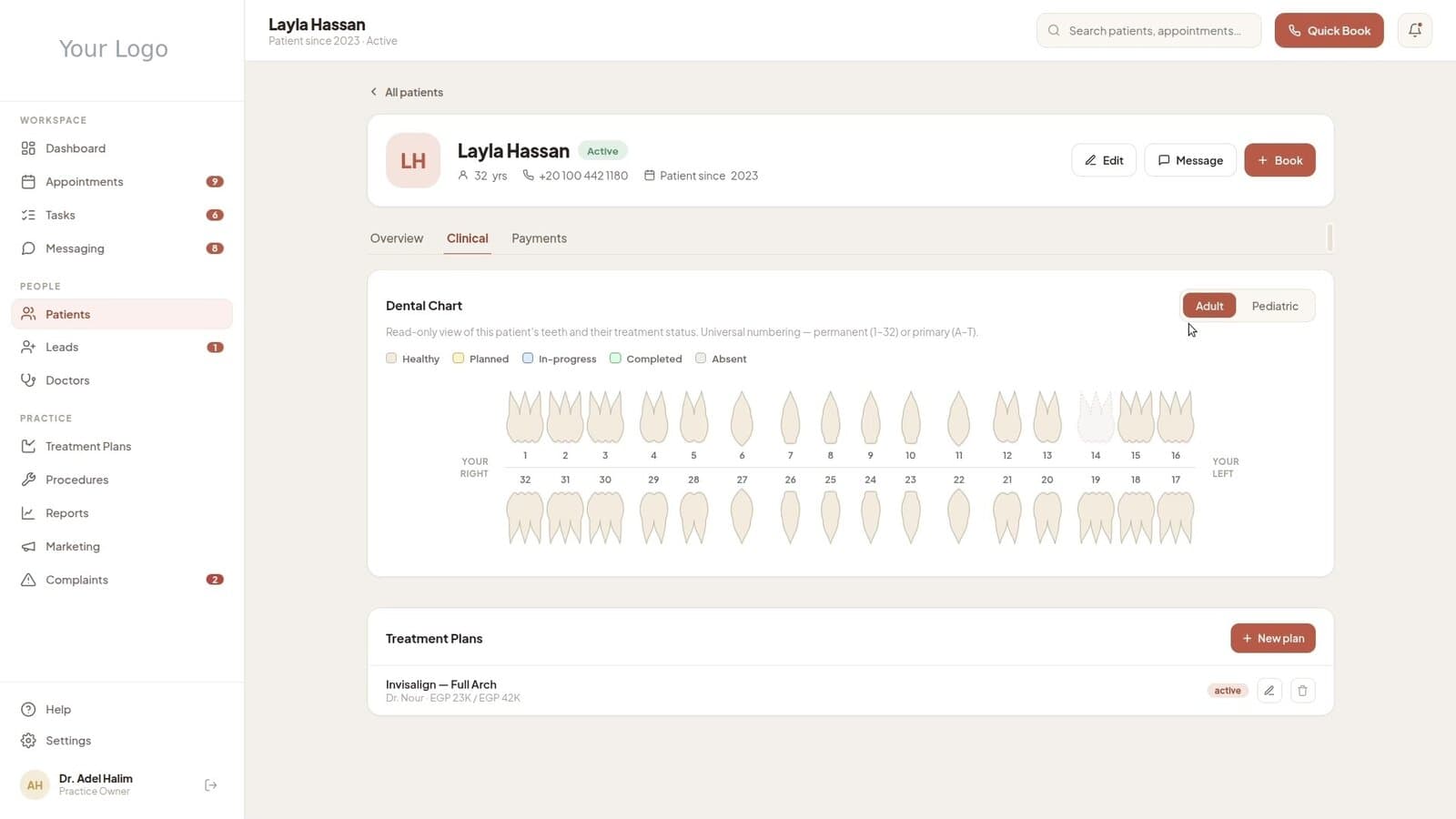The width and height of the screenshot is (1456, 819).
Task: Click the Healthy legend swatch
Action: pos(391,359)
